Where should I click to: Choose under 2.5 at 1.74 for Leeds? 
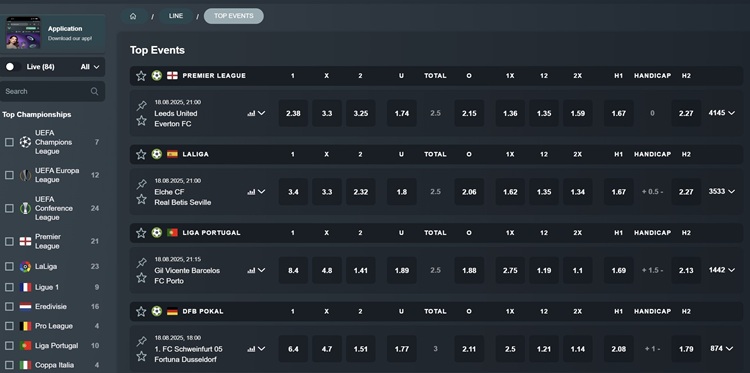click(402, 113)
